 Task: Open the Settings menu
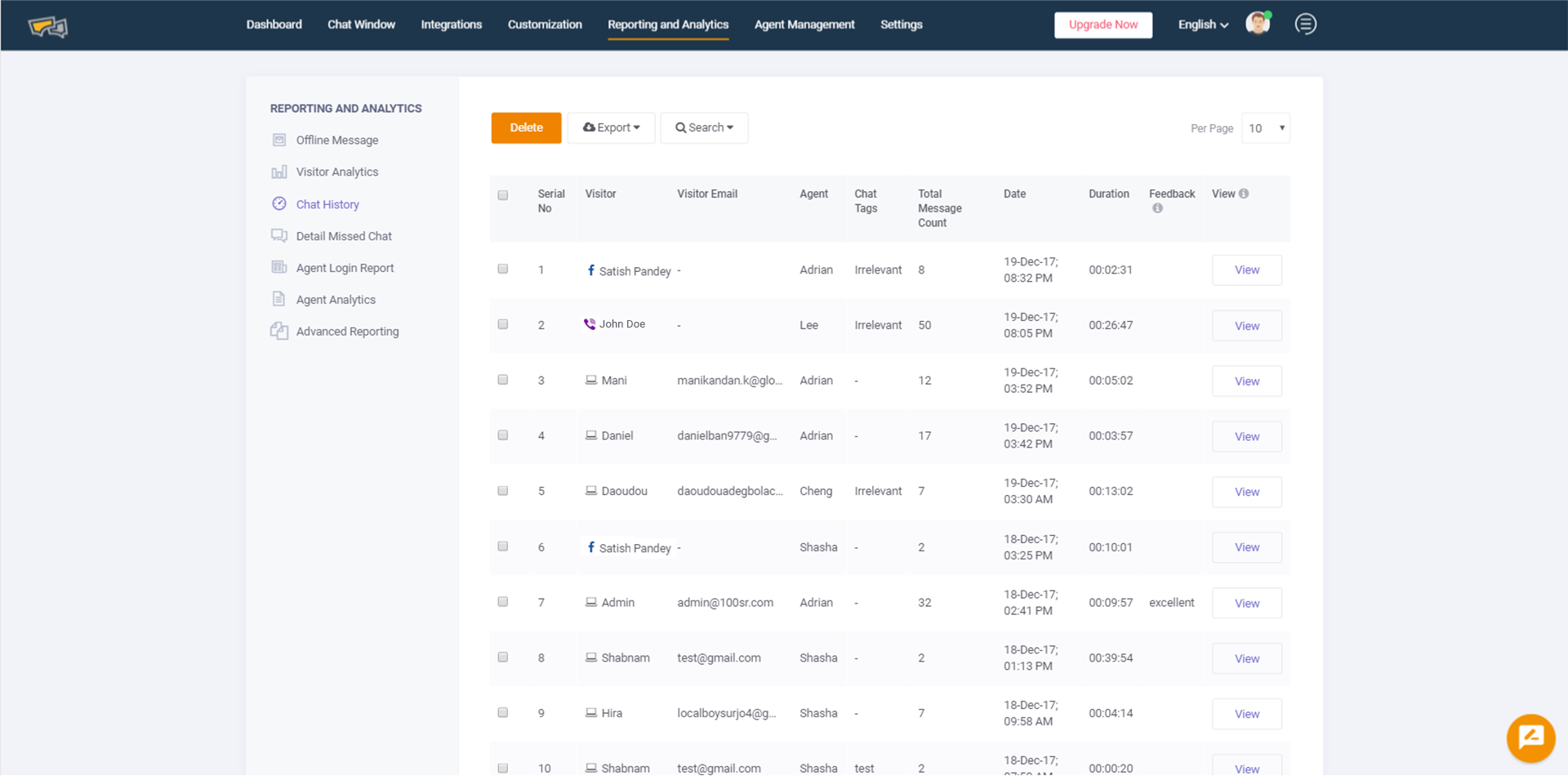tap(902, 25)
